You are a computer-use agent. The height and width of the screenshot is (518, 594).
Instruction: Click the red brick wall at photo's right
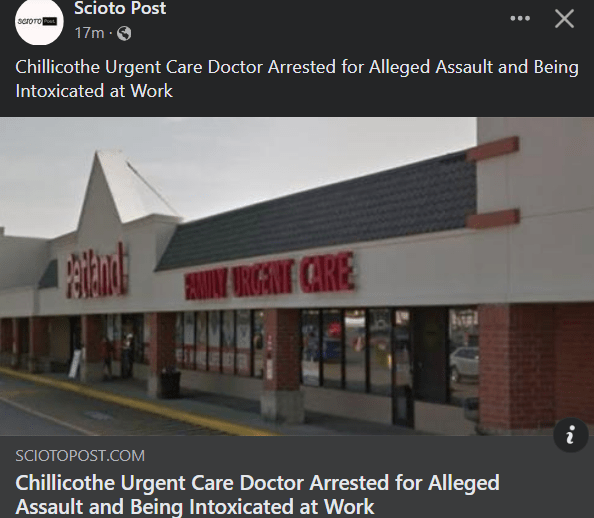point(536,368)
